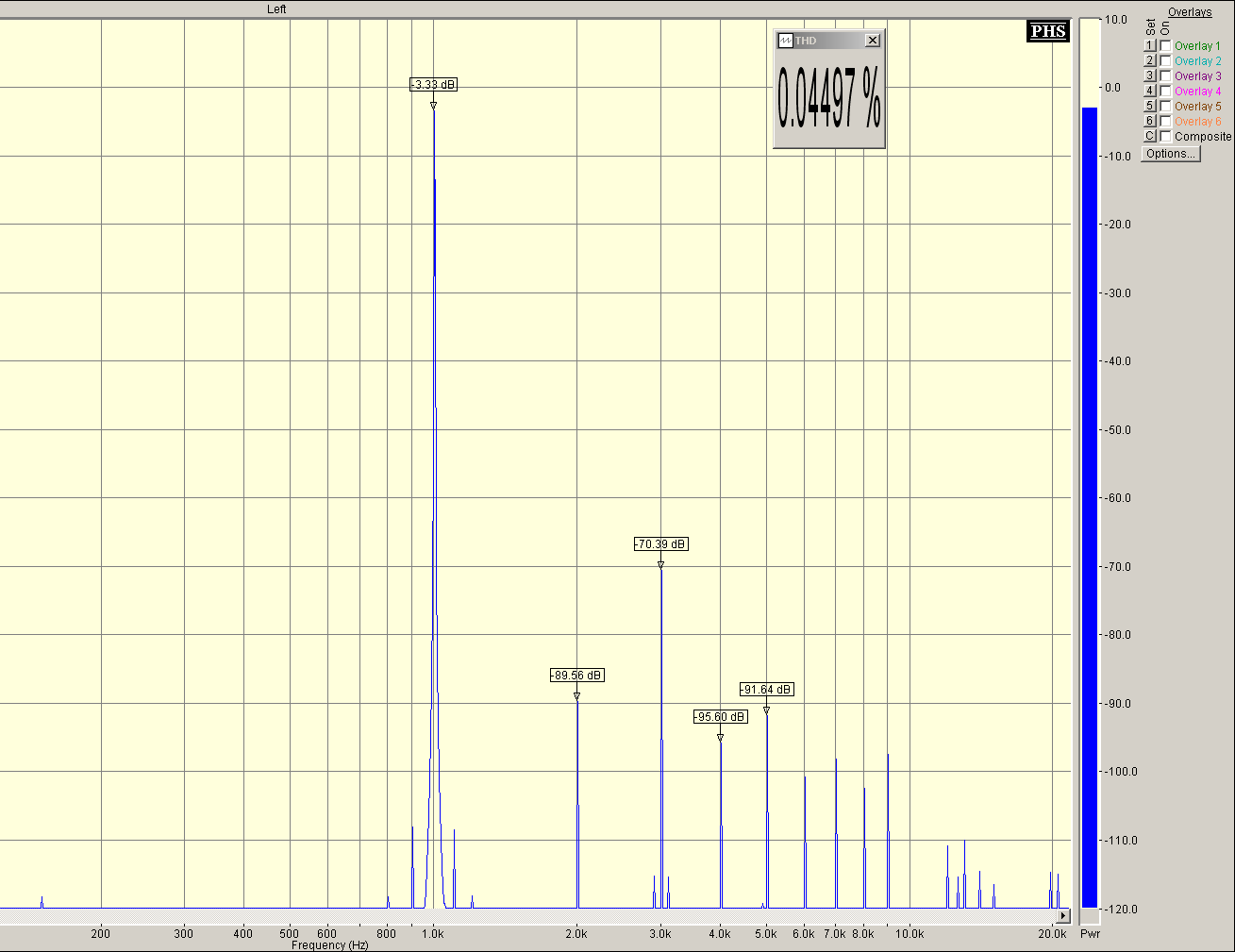The width and height of the screenshot is (1235, 952).
Task: Check the Overlay 6 box
Action: coord(1166,121)
